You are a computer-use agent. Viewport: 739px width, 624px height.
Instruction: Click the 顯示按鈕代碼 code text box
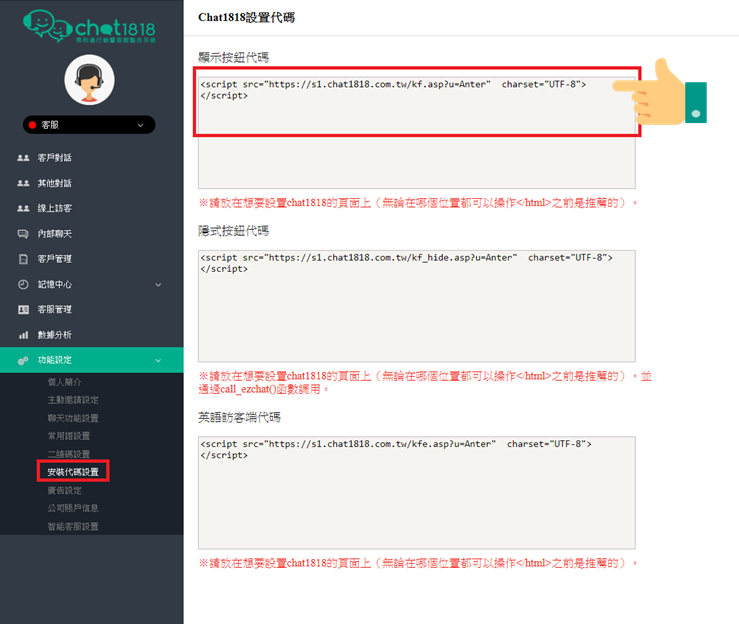(x=416, y=130)
